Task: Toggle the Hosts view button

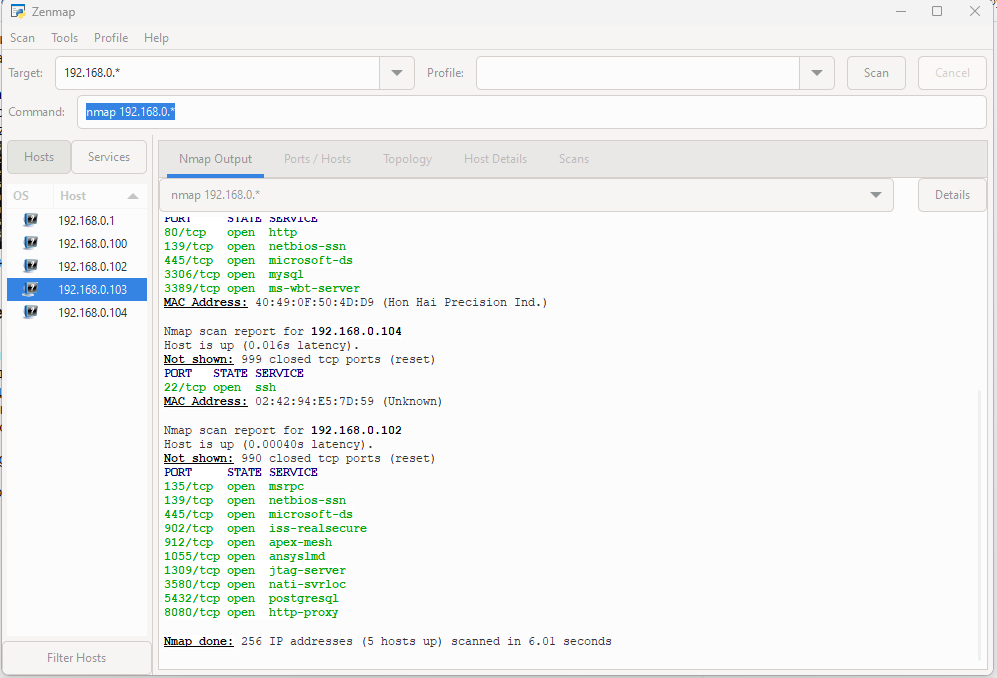Action: click(x=39, y=157)
